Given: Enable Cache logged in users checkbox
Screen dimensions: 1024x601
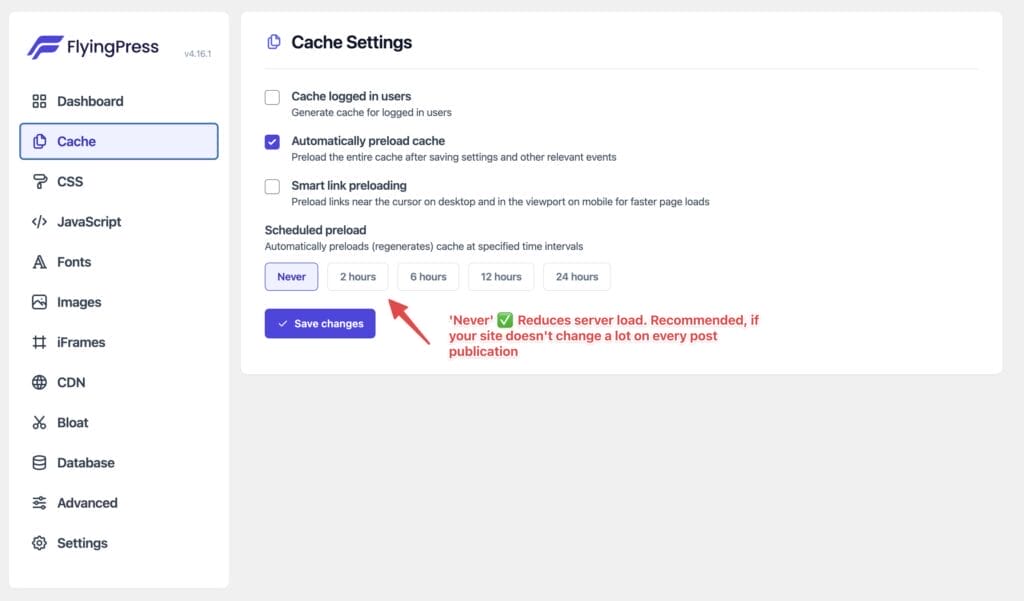Looking at the screenshot, I should click(272, 97).
